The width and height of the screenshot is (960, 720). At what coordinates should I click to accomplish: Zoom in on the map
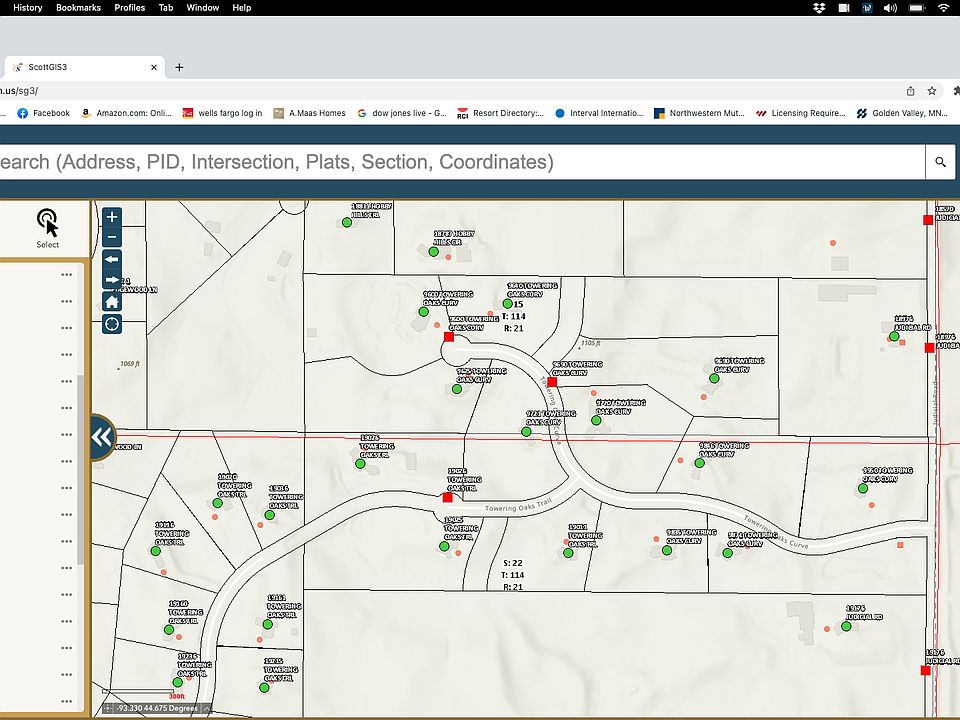(112, 216)
